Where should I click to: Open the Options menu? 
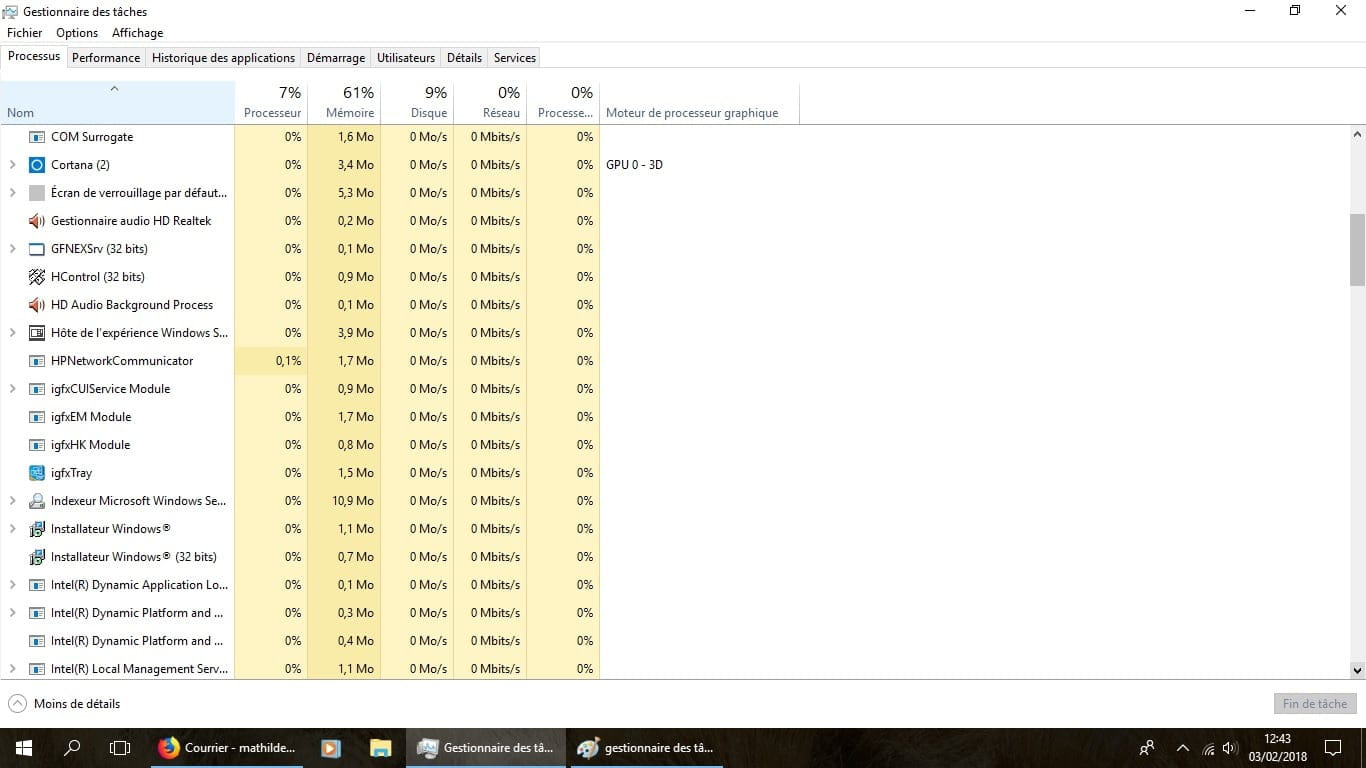(77, 33)
